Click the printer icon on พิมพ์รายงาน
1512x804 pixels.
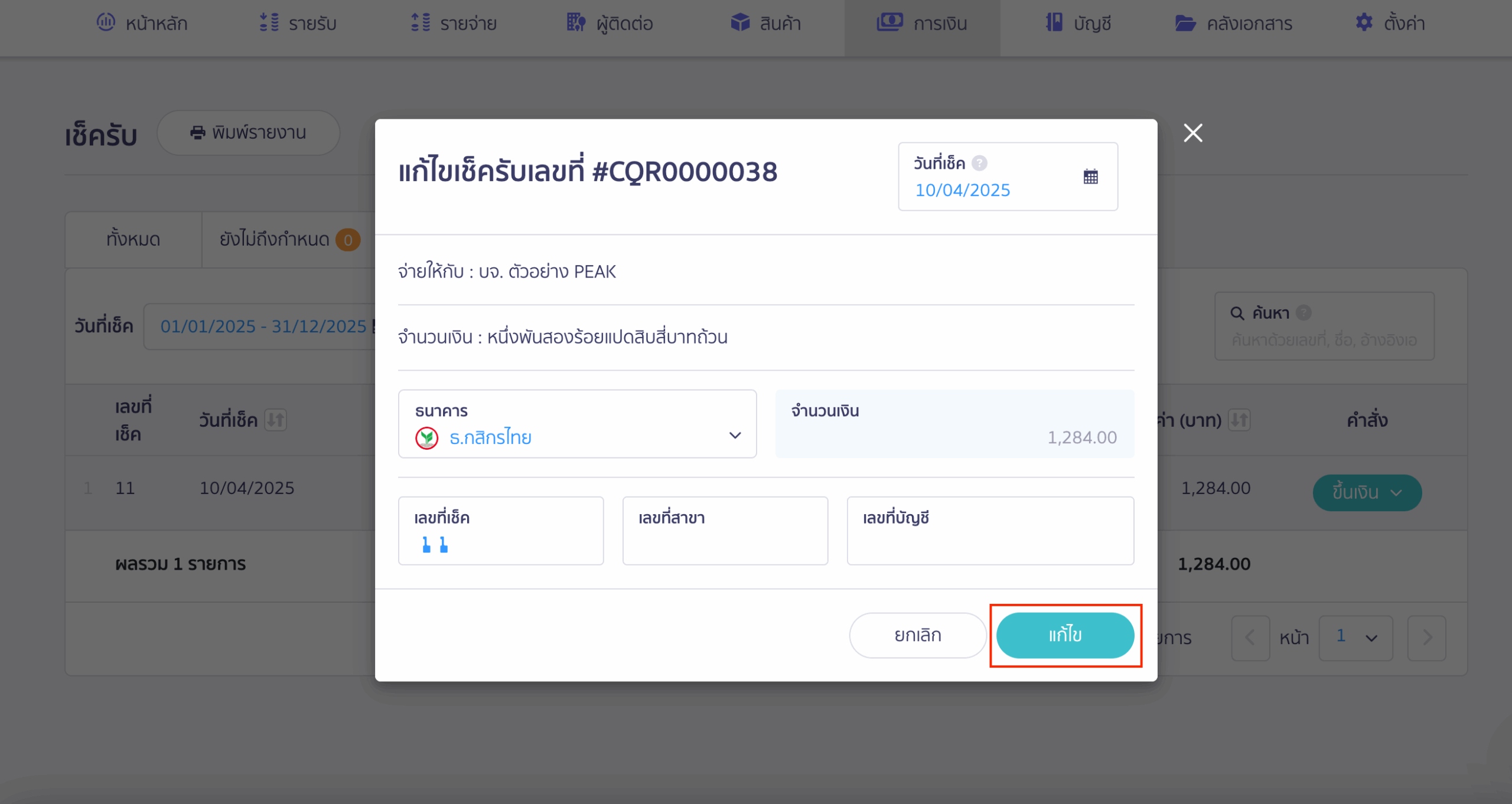click(197, 133)
